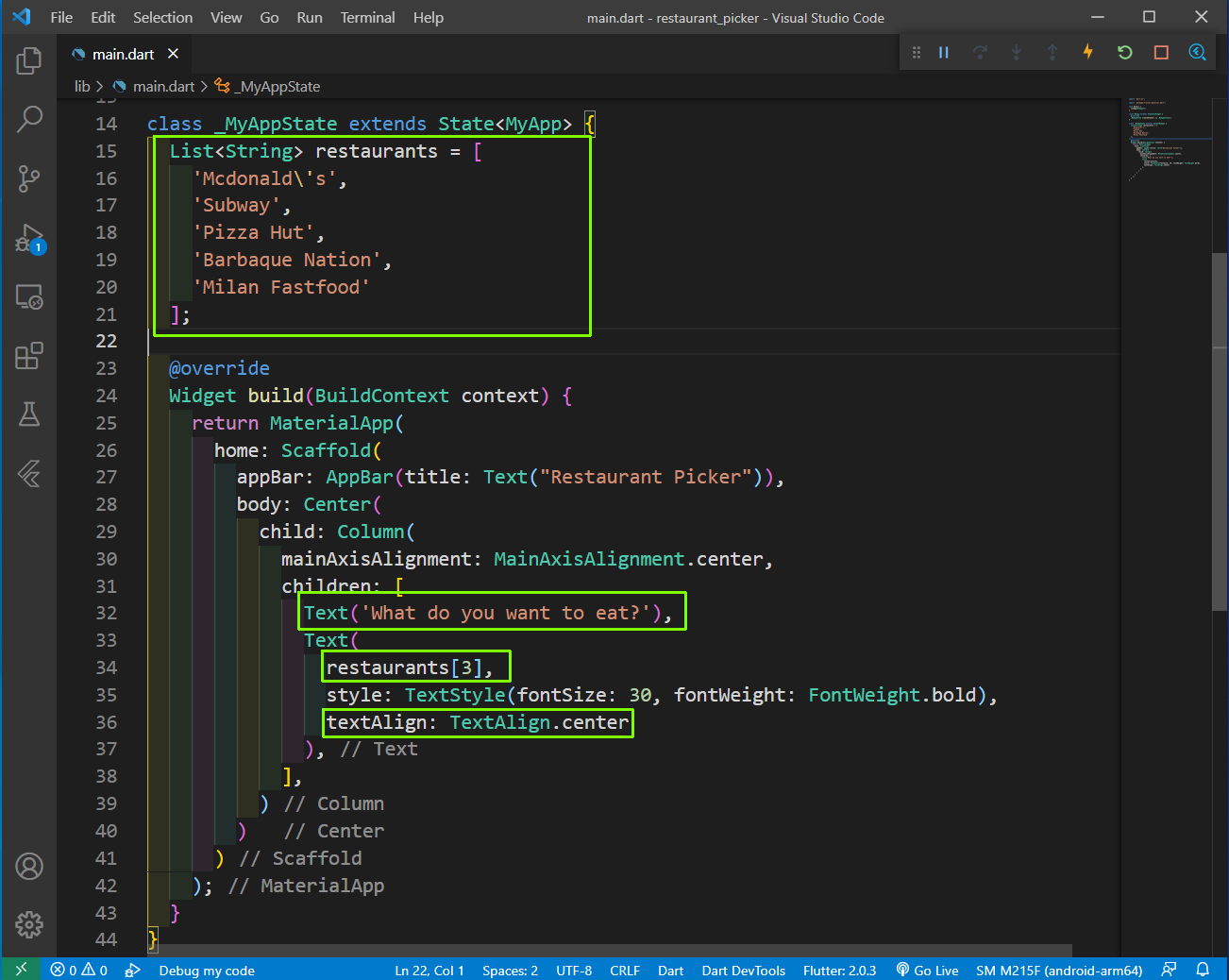The image size is (1229, 980).
Task: Open the Flutter/Dart sidebar icon
Action: [x=29, y=473]
